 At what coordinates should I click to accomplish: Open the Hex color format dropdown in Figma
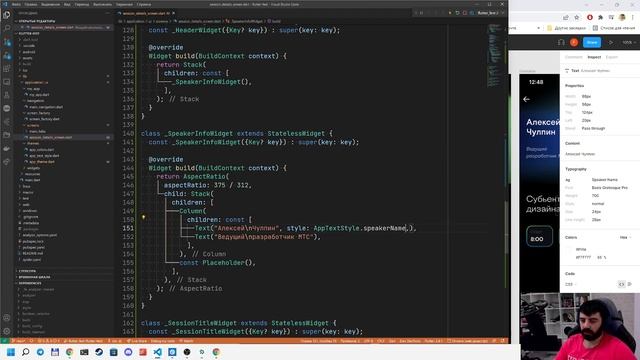point(625,238)
